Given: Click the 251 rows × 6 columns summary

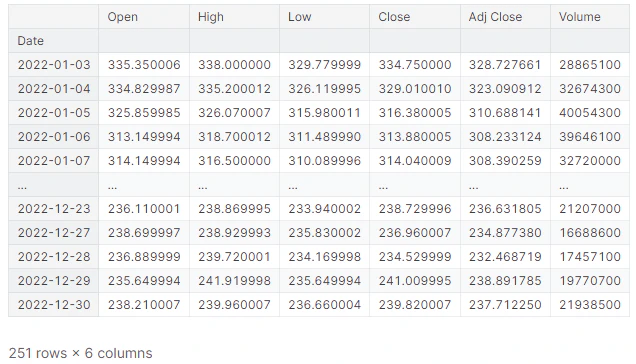Looking at the screenshot, I should (x=80, y=353).
